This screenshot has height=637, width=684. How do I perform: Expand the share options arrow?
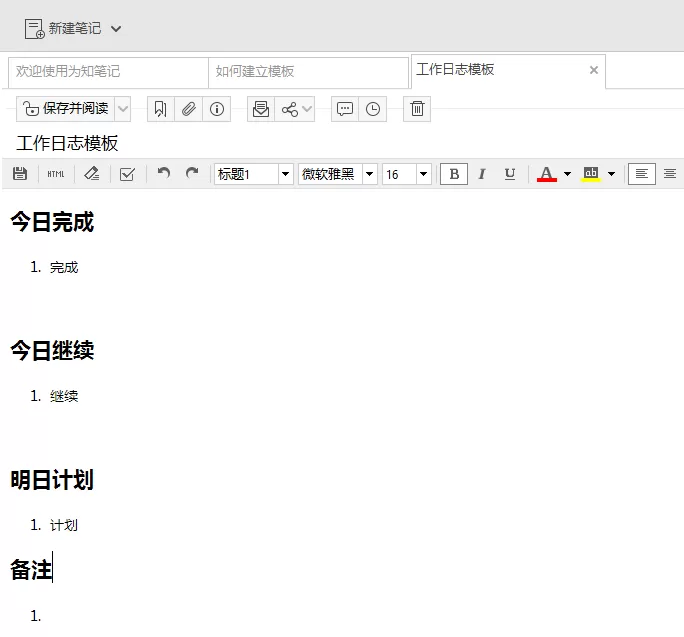pyautogui.click(x=308, y=109)
